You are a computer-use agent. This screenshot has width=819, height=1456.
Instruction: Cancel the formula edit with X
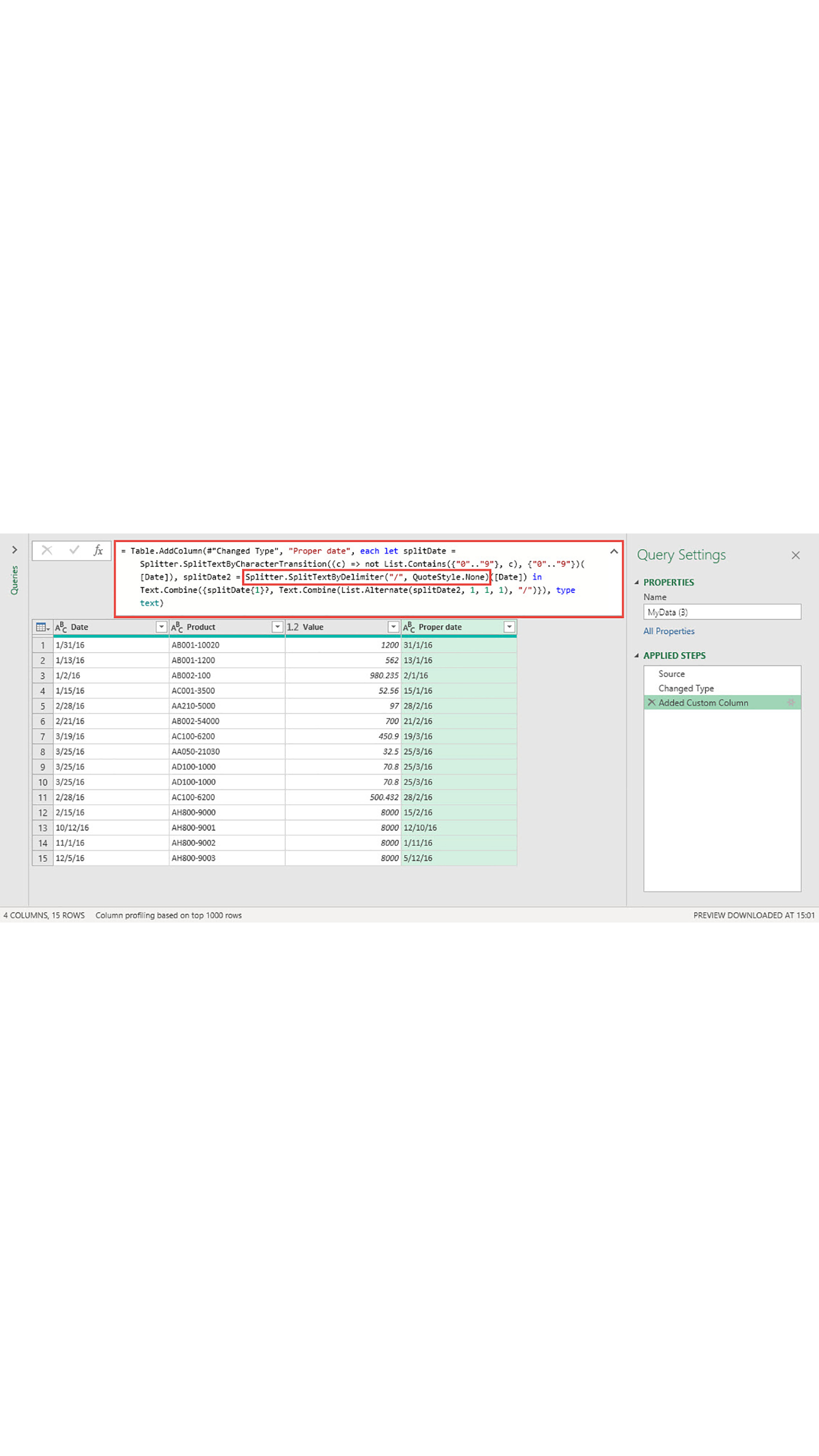point(47,550)
